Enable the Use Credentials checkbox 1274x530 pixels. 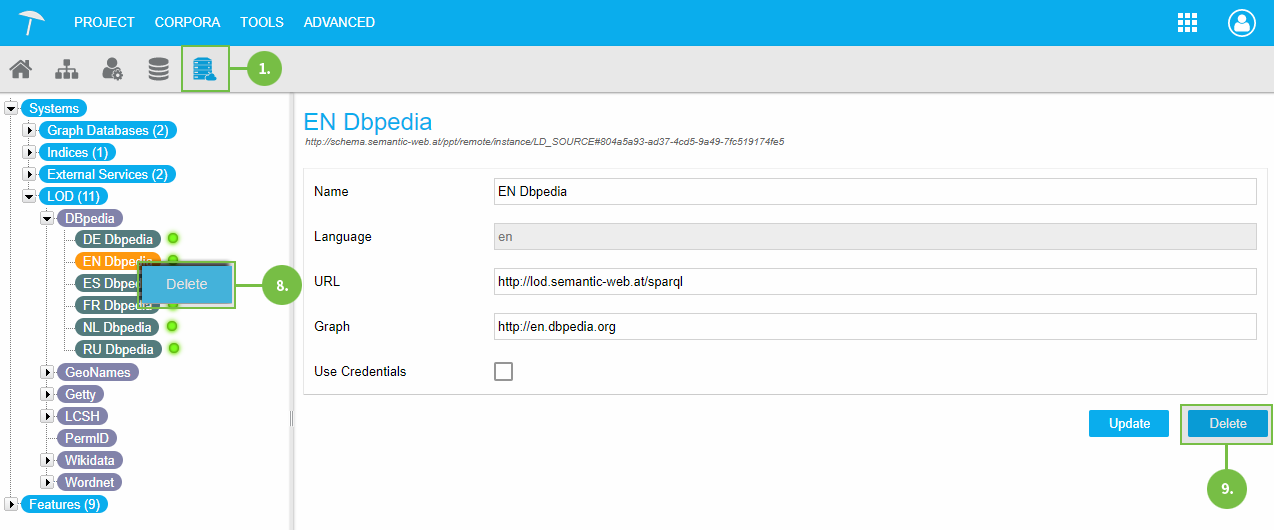(504, 371)
